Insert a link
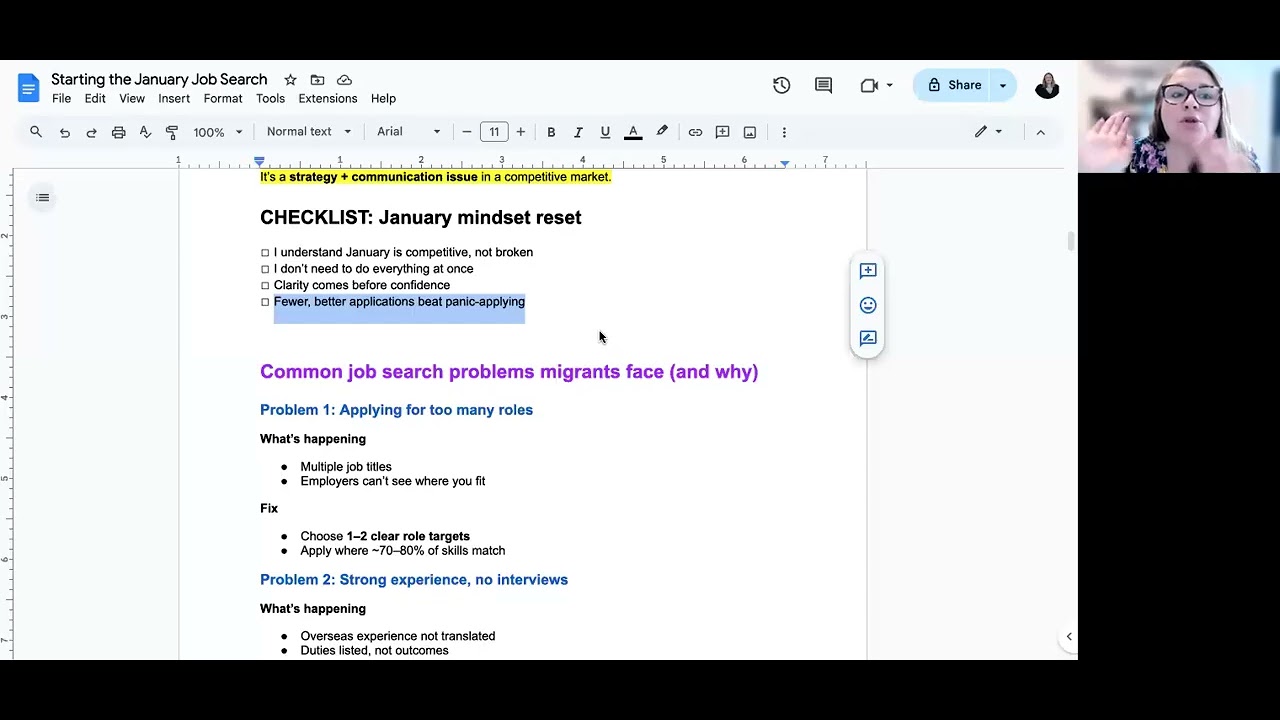Screen dimensions: 1280x720 pos(695,132)
